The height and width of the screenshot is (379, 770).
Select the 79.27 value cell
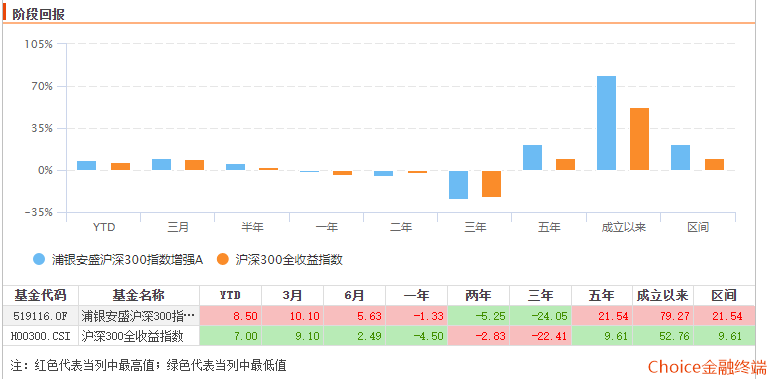662,316
